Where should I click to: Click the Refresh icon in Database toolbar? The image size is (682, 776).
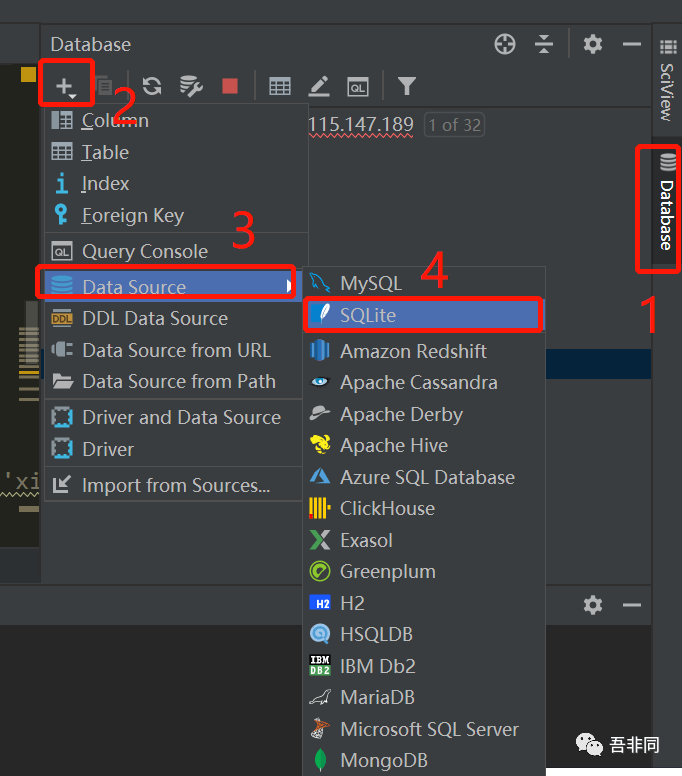152,86
